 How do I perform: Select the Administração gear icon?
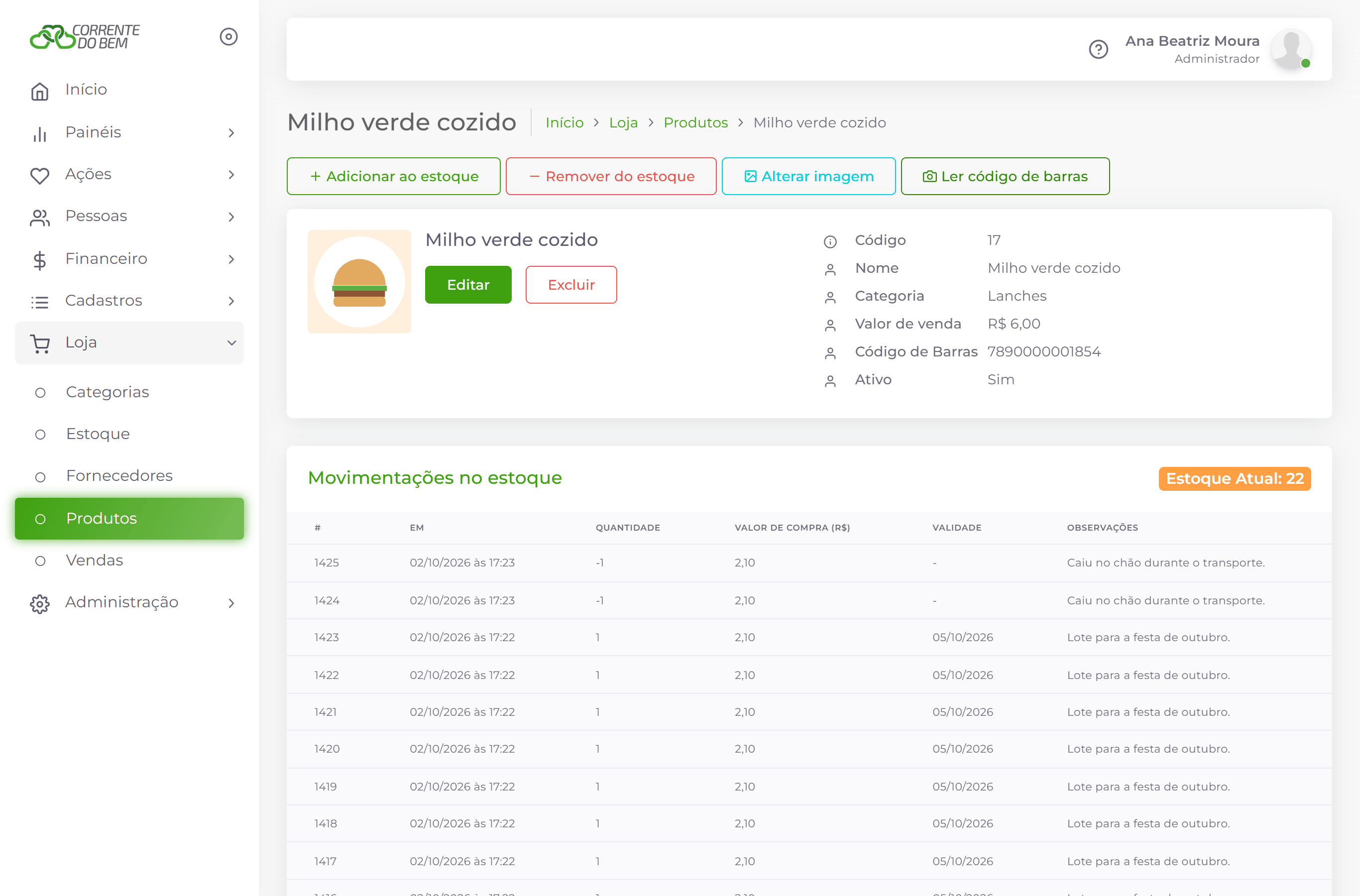pos(39,603)
